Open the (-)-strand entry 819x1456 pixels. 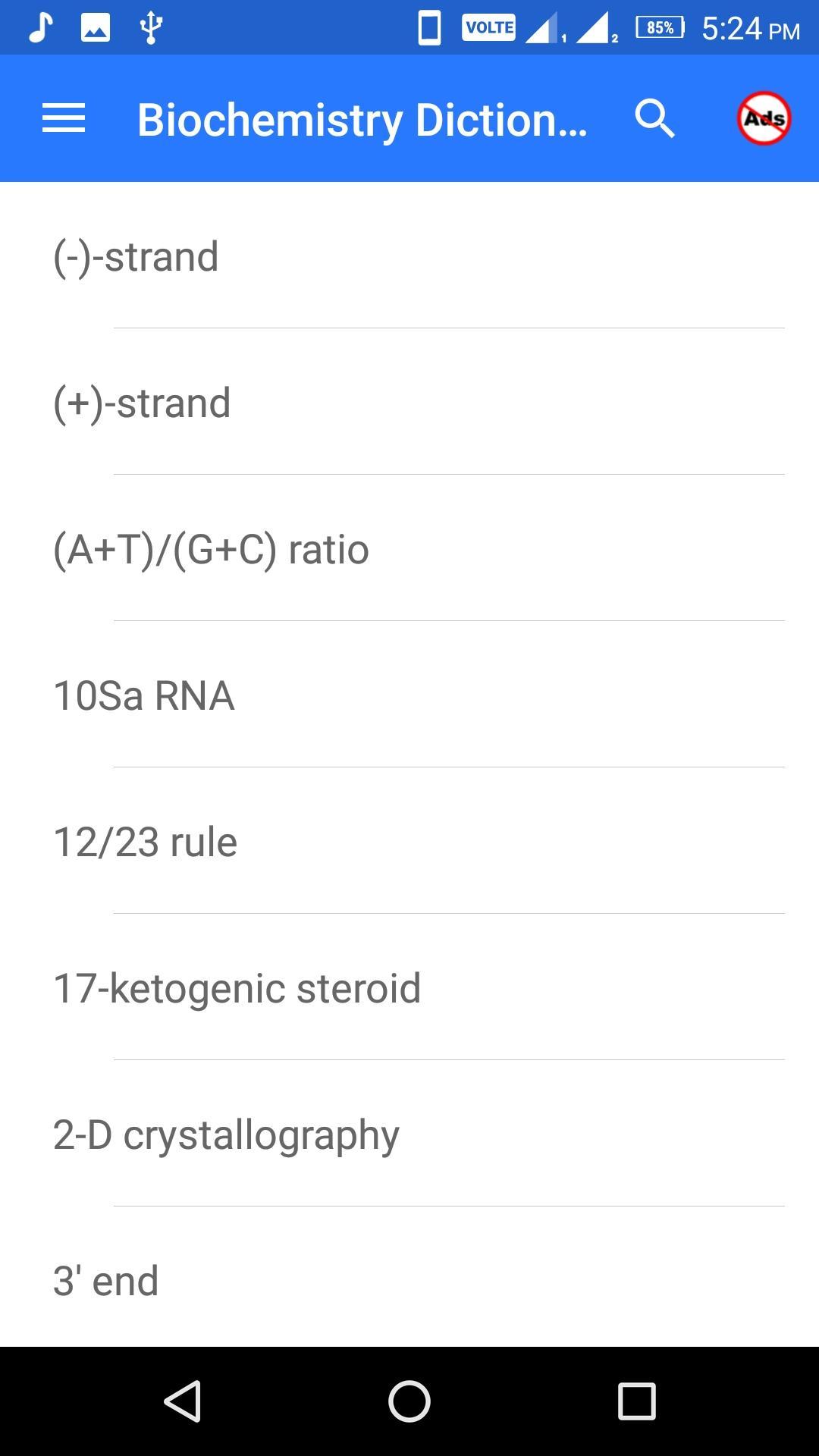(x=409, y=256)
